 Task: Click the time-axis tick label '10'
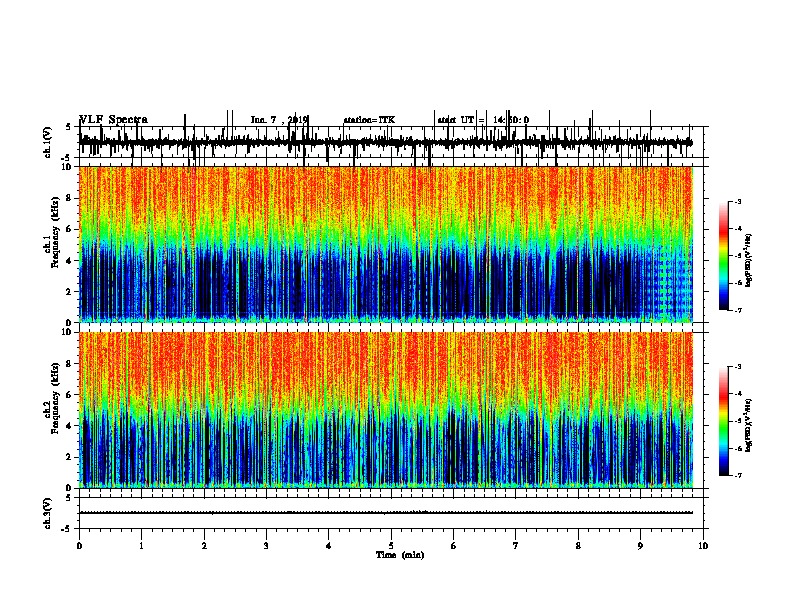pos(703,546)
